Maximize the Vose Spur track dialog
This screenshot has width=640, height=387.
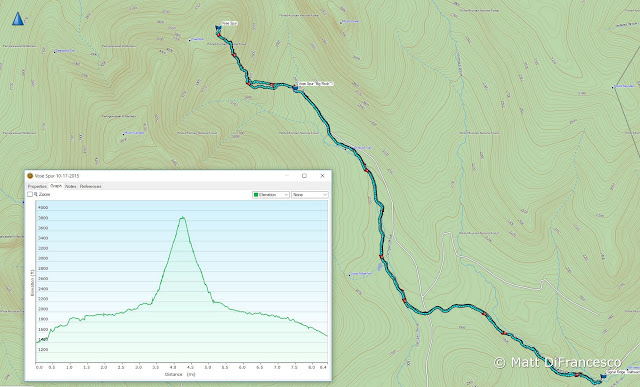point(304,176)
